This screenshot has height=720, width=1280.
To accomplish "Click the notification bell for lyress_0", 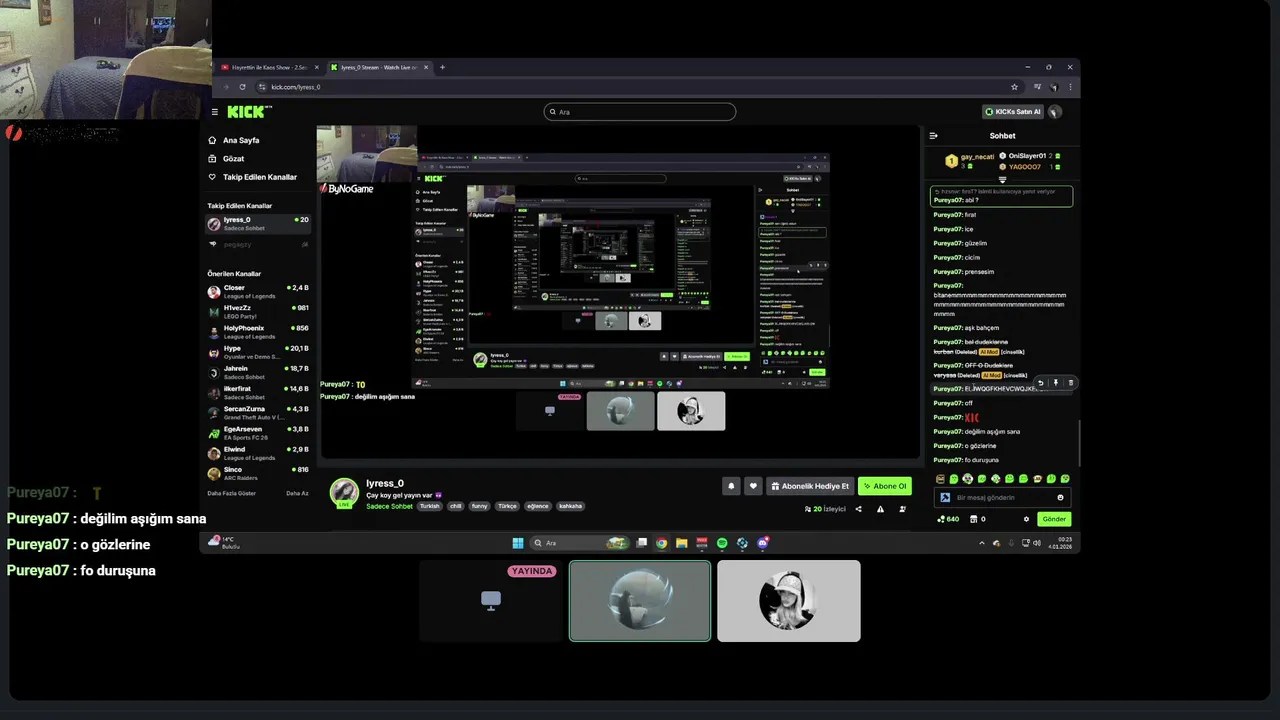I will pos(731,486).
